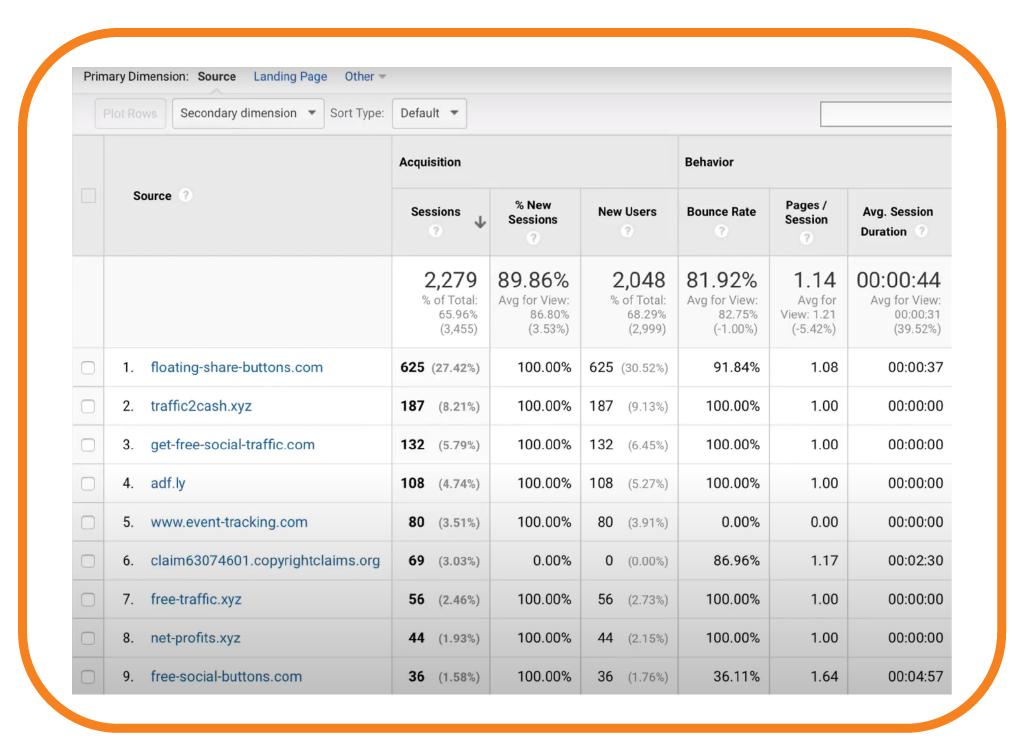Click total % new sessions 89.86%
The image size is (1022, 753).
coord(533,280)
